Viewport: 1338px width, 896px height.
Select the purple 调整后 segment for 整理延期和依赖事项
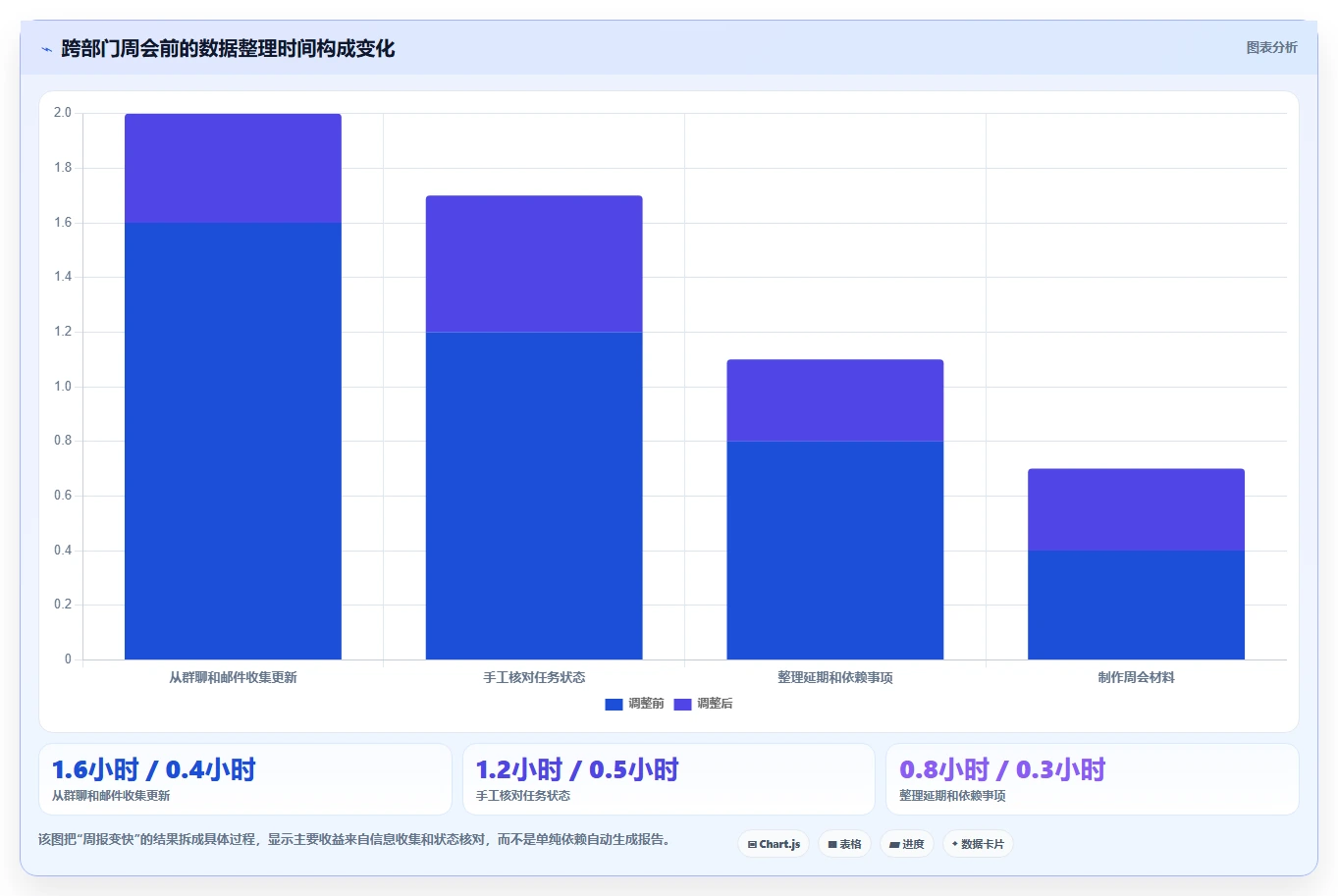click(835, 400)
